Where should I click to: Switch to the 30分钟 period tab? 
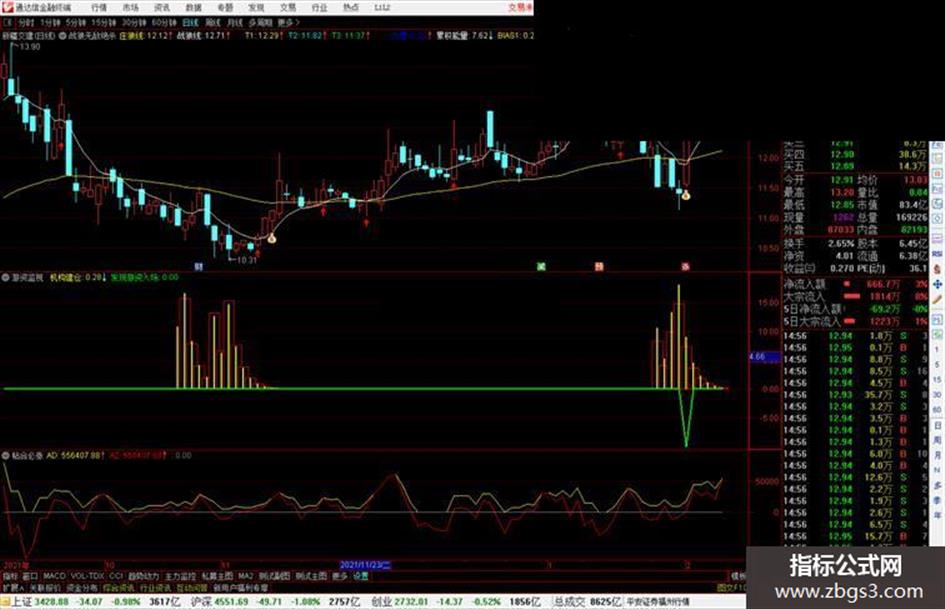[133, 22]
